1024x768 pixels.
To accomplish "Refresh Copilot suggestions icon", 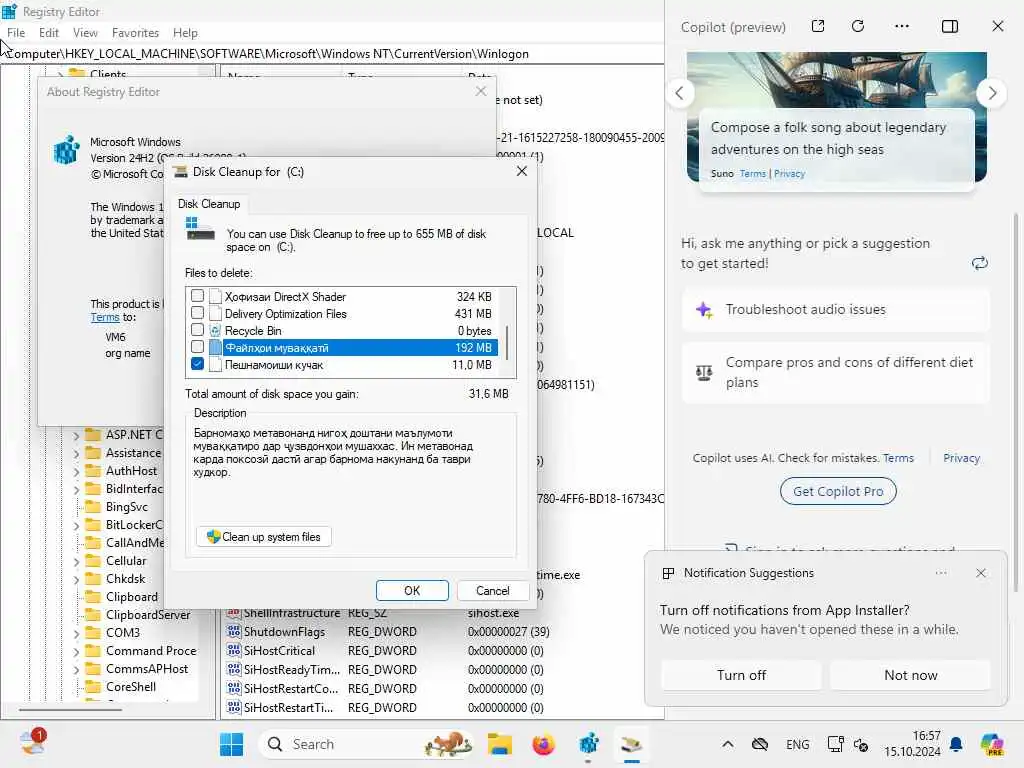I will (x=980, y=263).
